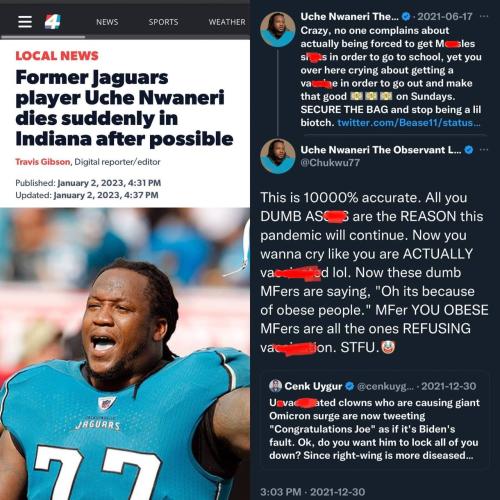The image size is (500, 500).
Task: Click the 3:03 PM timestamp
Action: pos(281,492)
